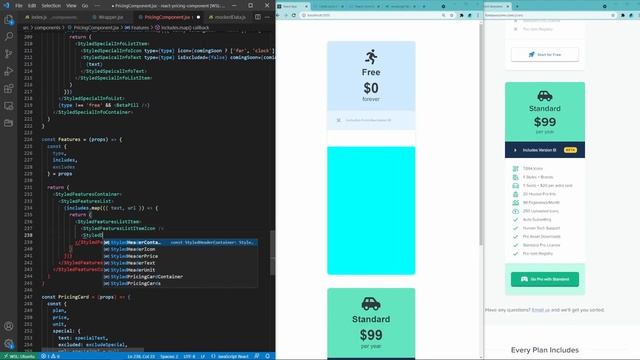
Task: Select StyledHeaderUnit autocomplete suggestion
Action: click(x=180, y=270)
